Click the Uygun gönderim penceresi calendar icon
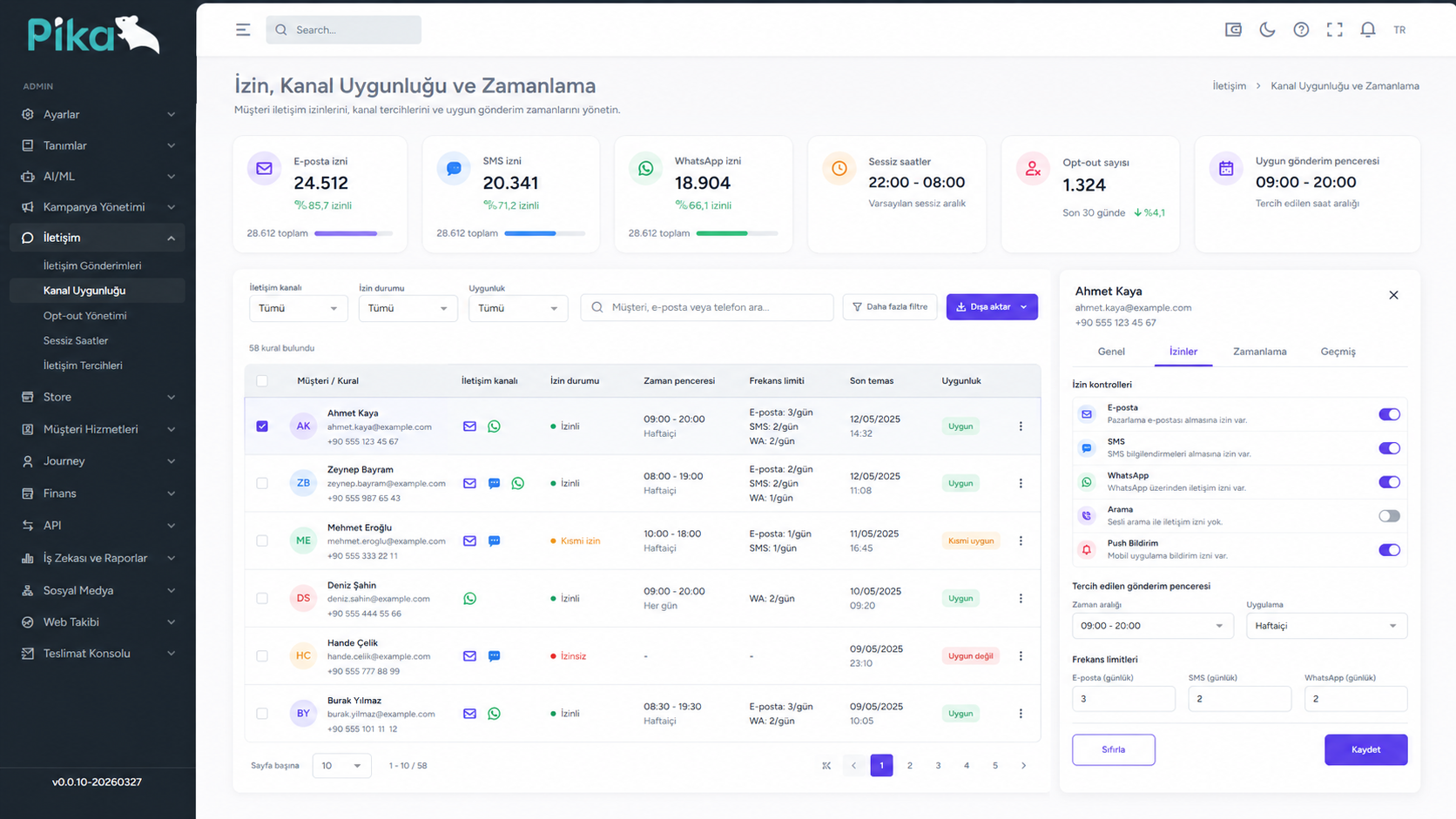The image size is (1456, 819). [x=1226, y=168]
